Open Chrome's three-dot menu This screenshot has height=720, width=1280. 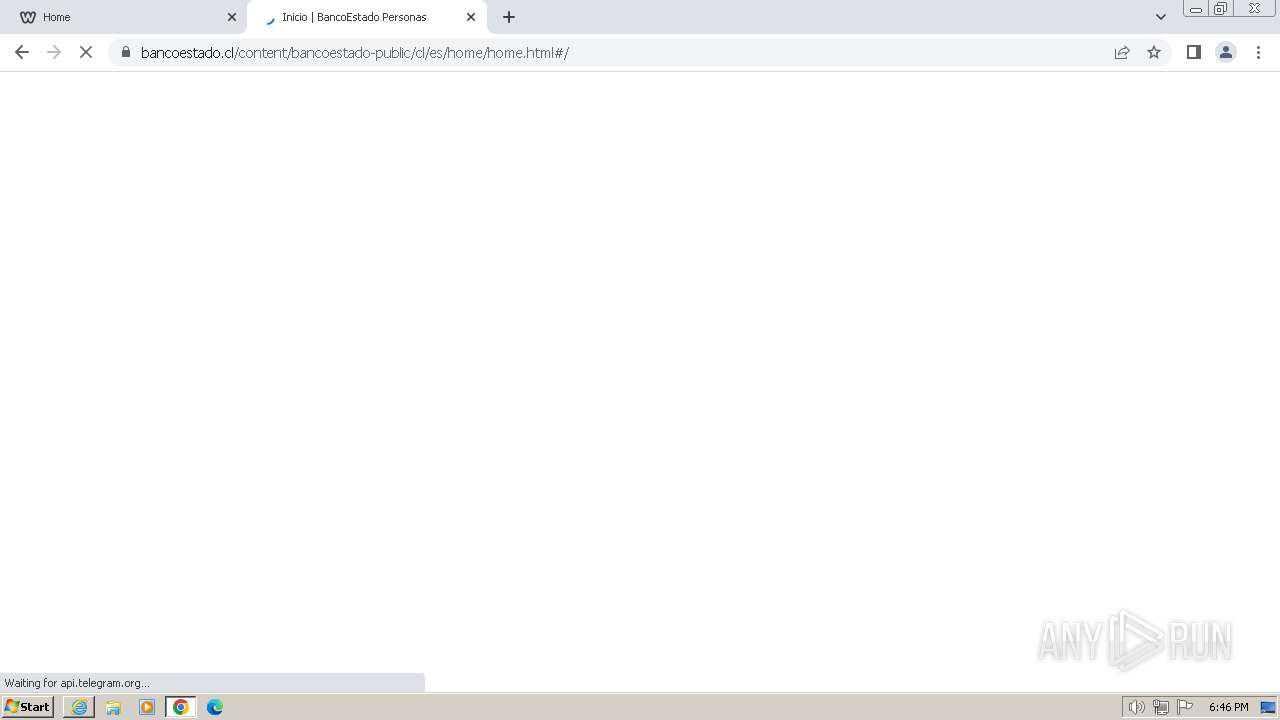[x=1258, y=52]
